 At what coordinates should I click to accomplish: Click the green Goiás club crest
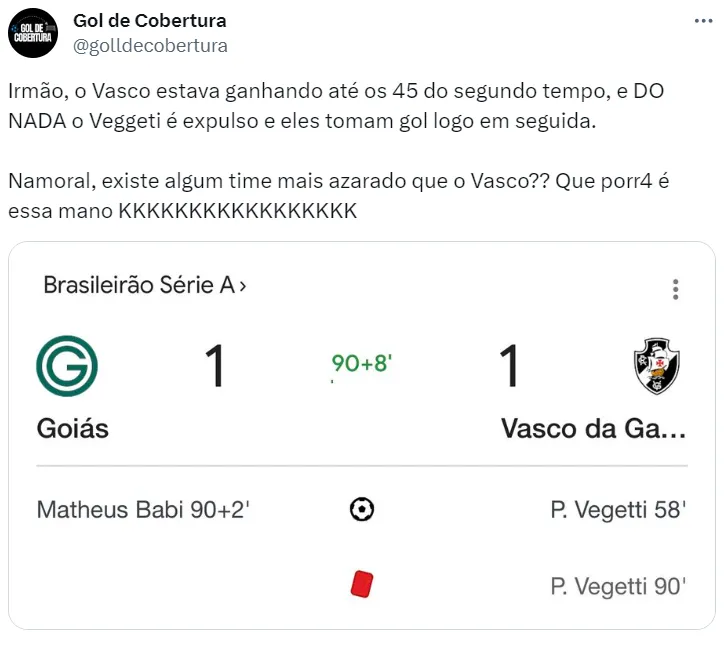click(67, 366)
